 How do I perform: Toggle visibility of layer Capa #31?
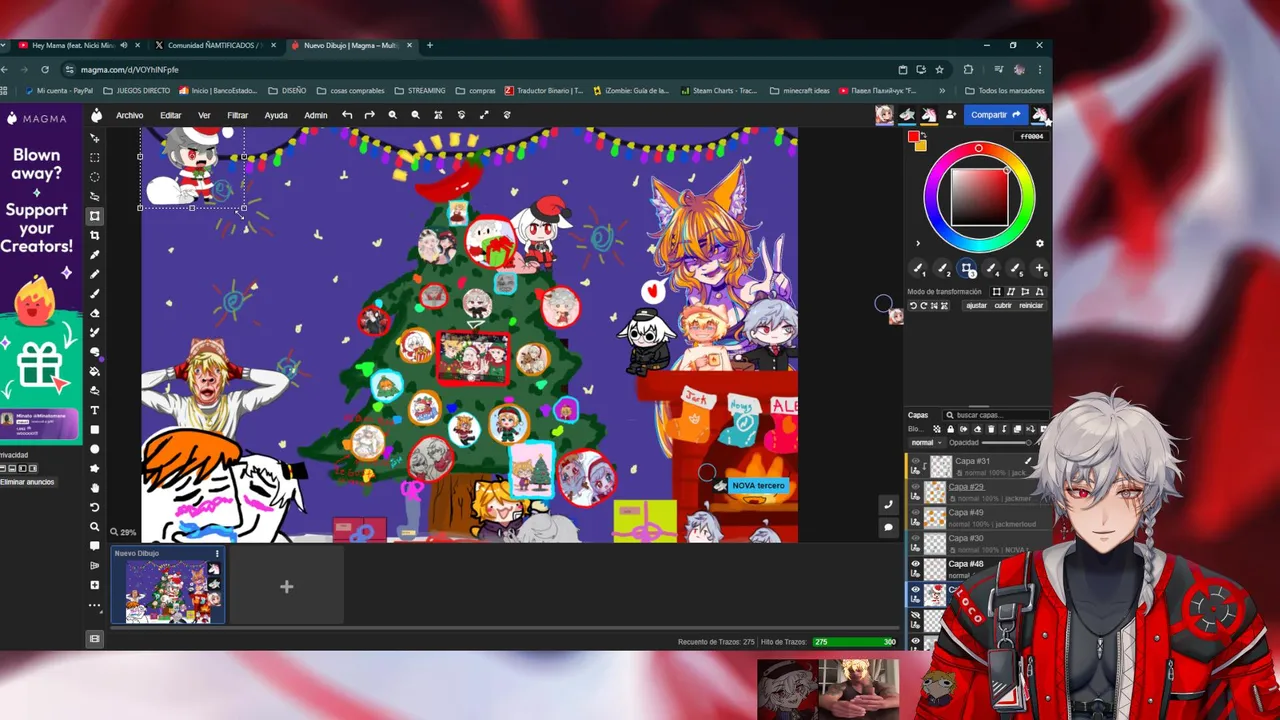[x=915, y=461]
